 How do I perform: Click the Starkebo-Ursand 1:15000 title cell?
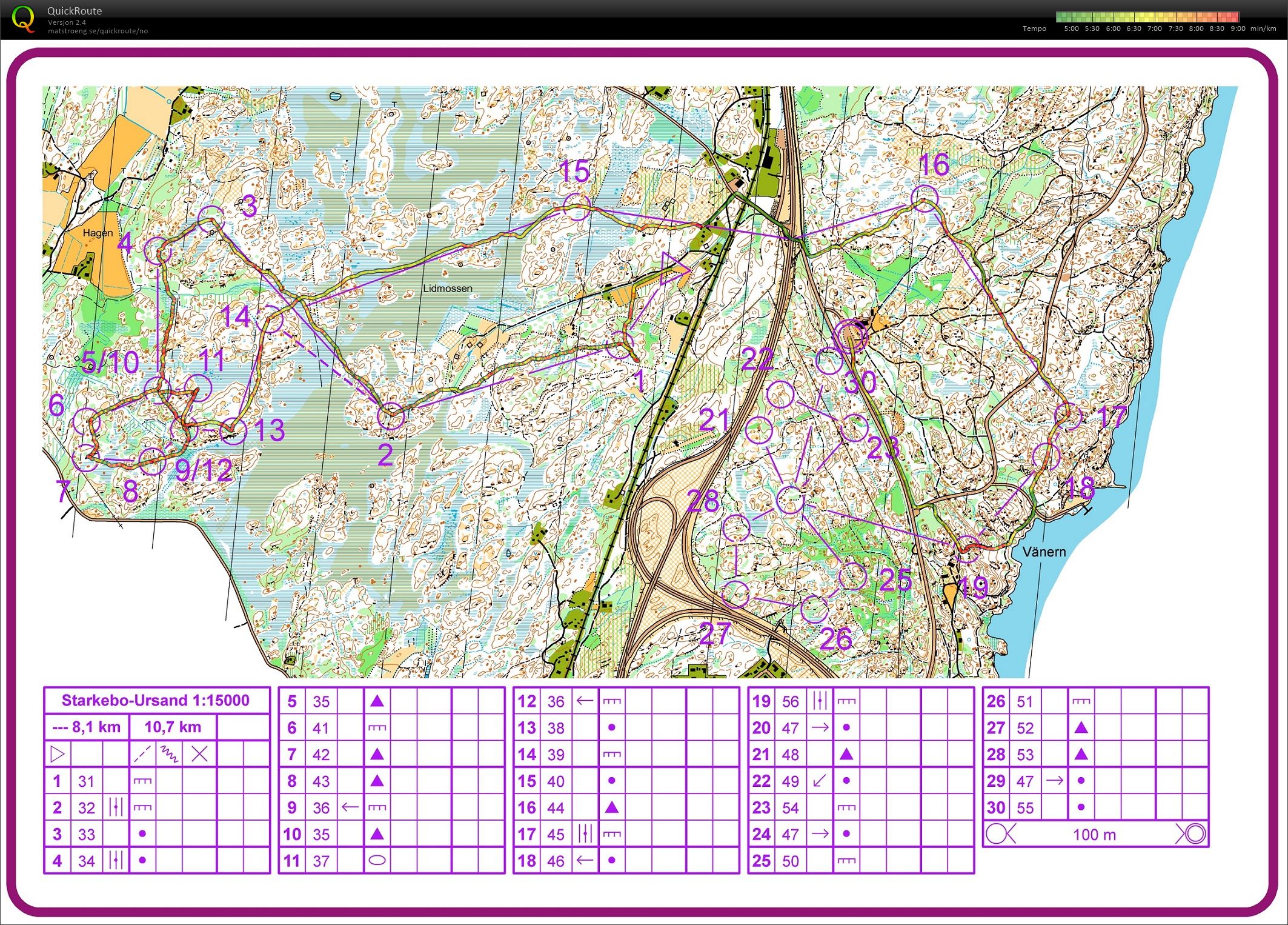[x=156, y=701]
